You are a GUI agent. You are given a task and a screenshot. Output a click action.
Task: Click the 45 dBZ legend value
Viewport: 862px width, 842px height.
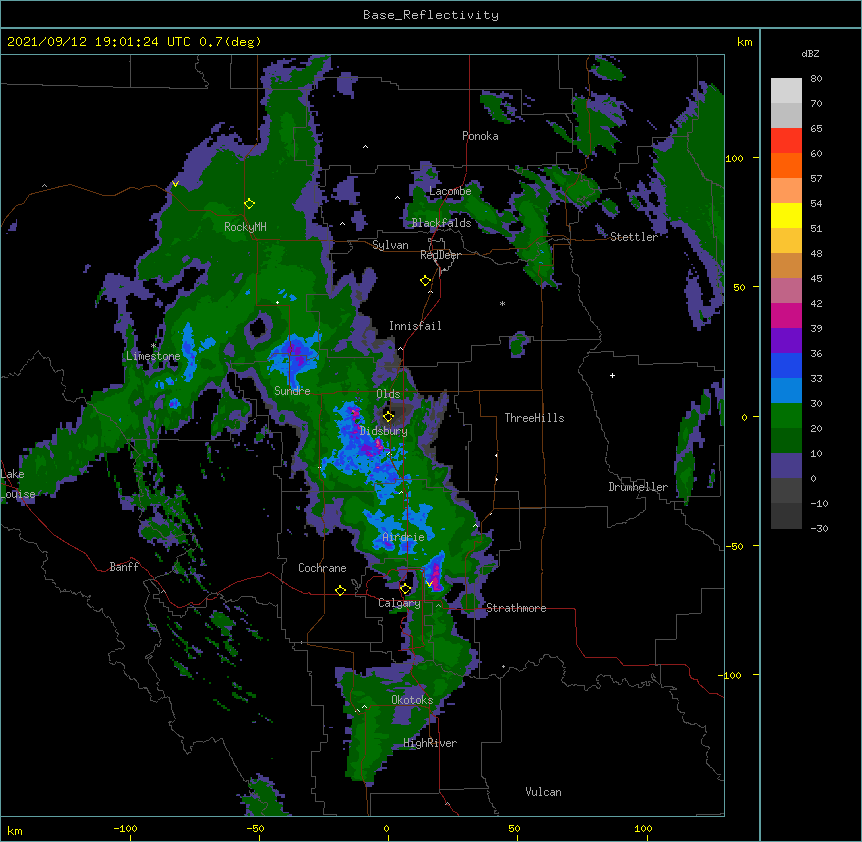click(816, 279)
